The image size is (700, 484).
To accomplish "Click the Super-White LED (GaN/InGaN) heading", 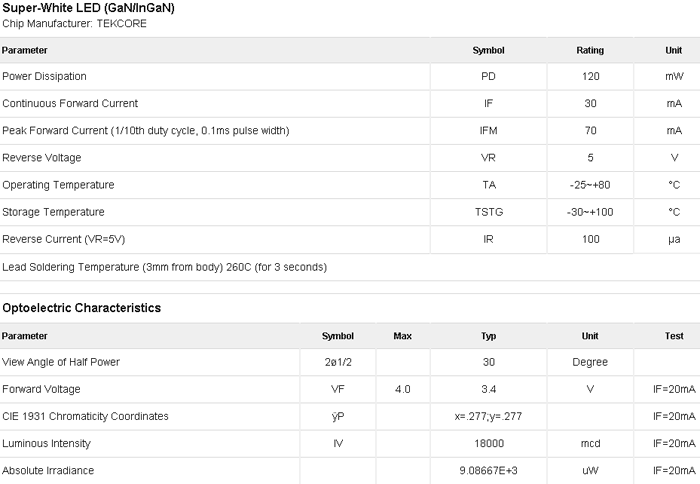I will pos(88,8).
